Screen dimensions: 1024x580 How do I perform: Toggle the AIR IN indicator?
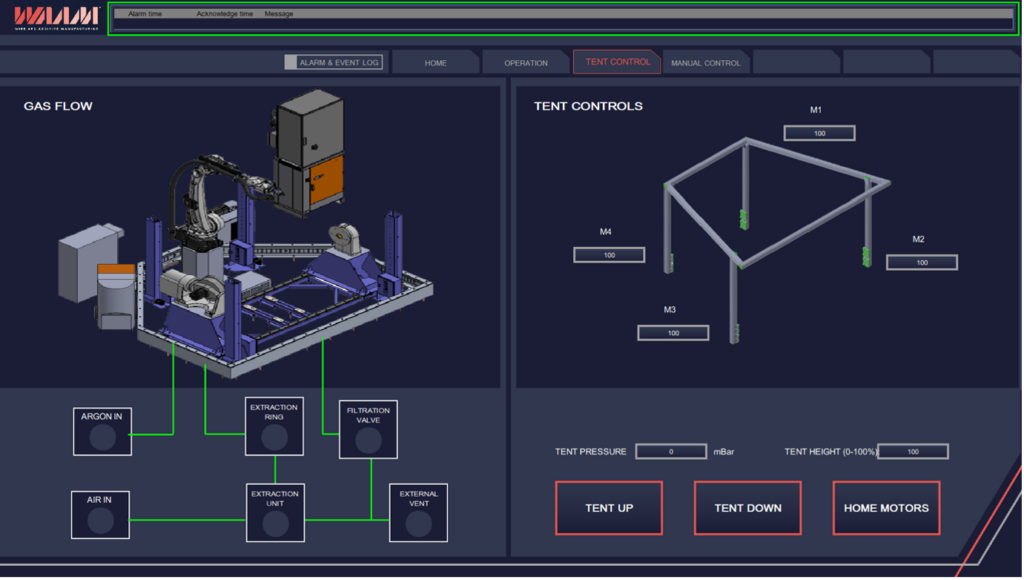(99, 520)
